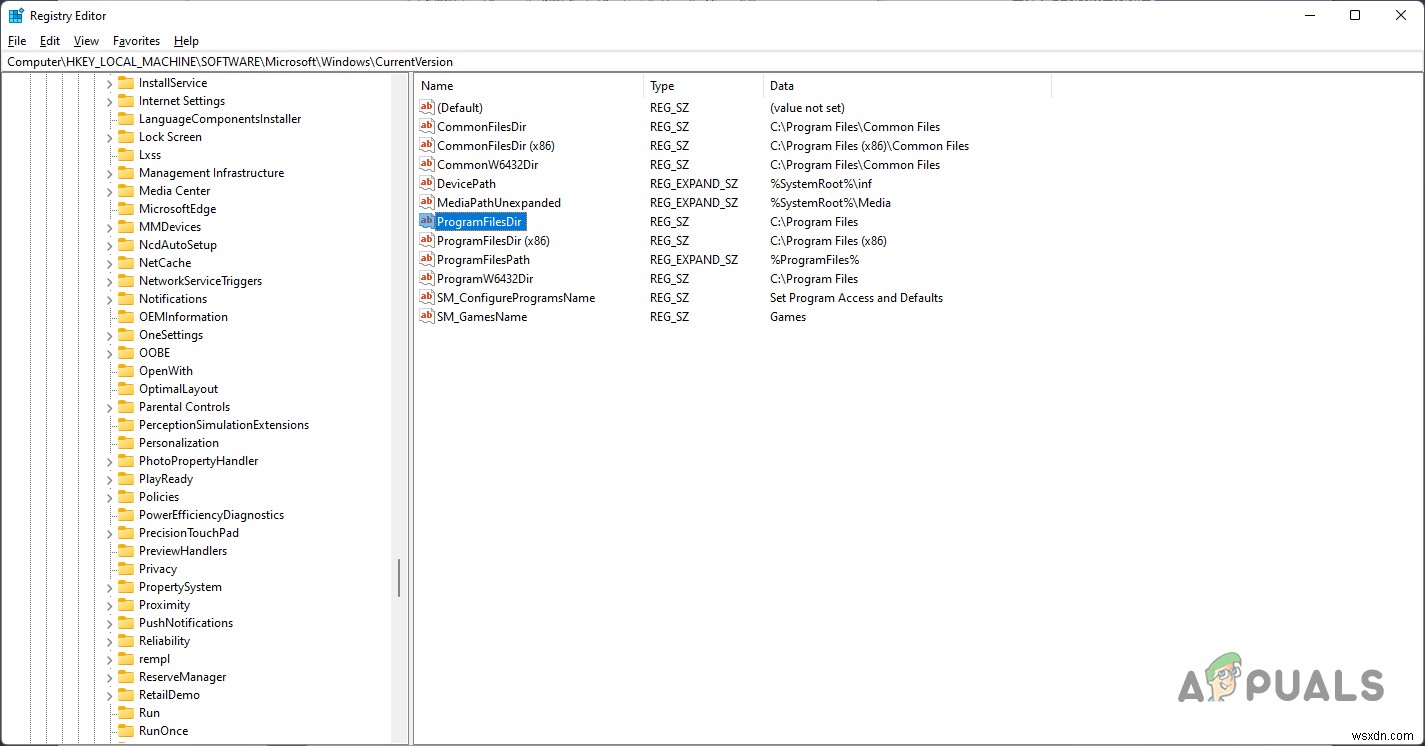1425x746 pixels.
Task: Select the ProgramFilesDir (x86) value
Action: (x=493, y=241)
